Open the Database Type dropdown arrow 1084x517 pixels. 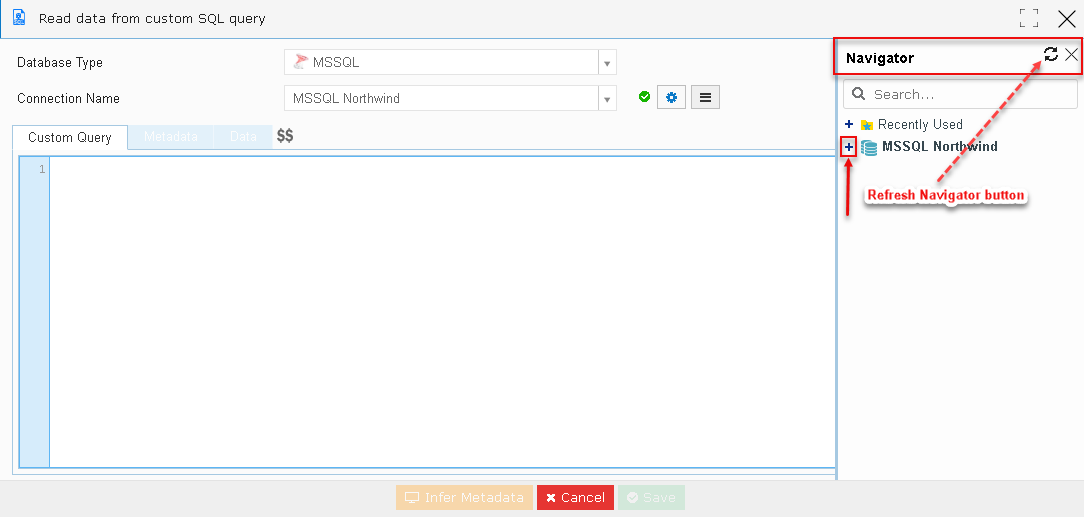[607, 63]
